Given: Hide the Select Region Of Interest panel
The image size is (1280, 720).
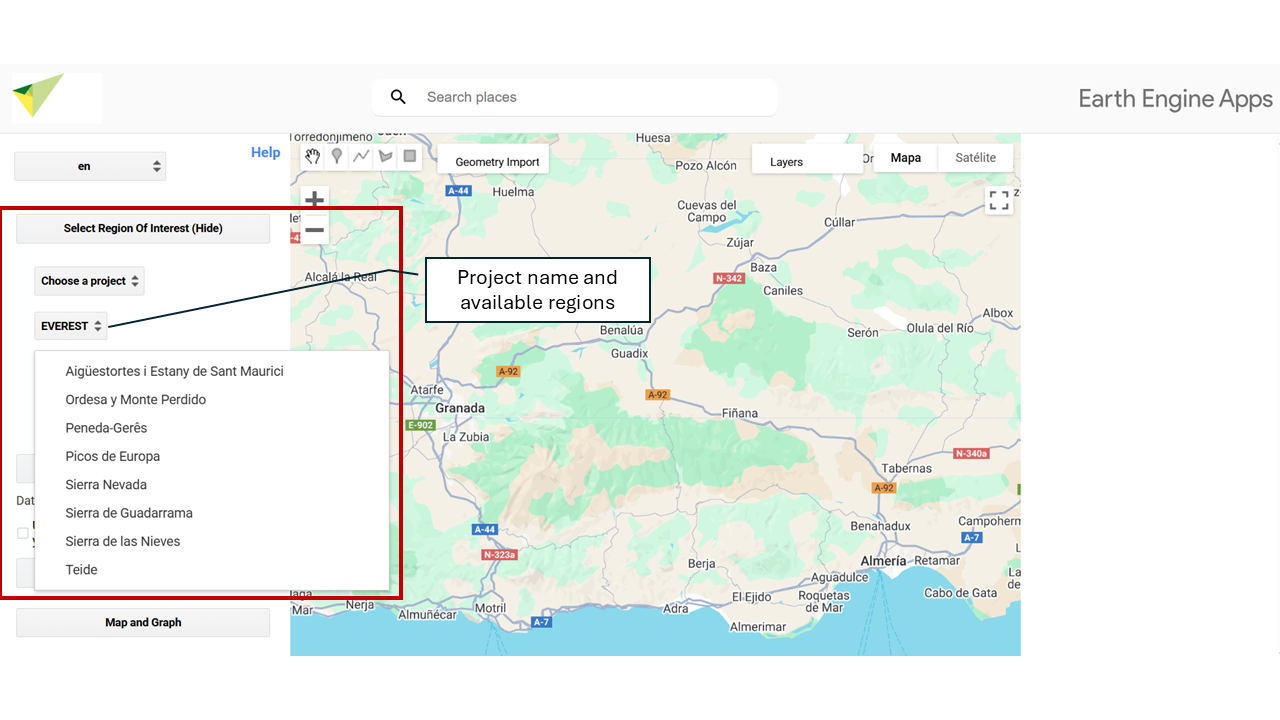Looking at the screenshot, I should [x=143, y=228].
